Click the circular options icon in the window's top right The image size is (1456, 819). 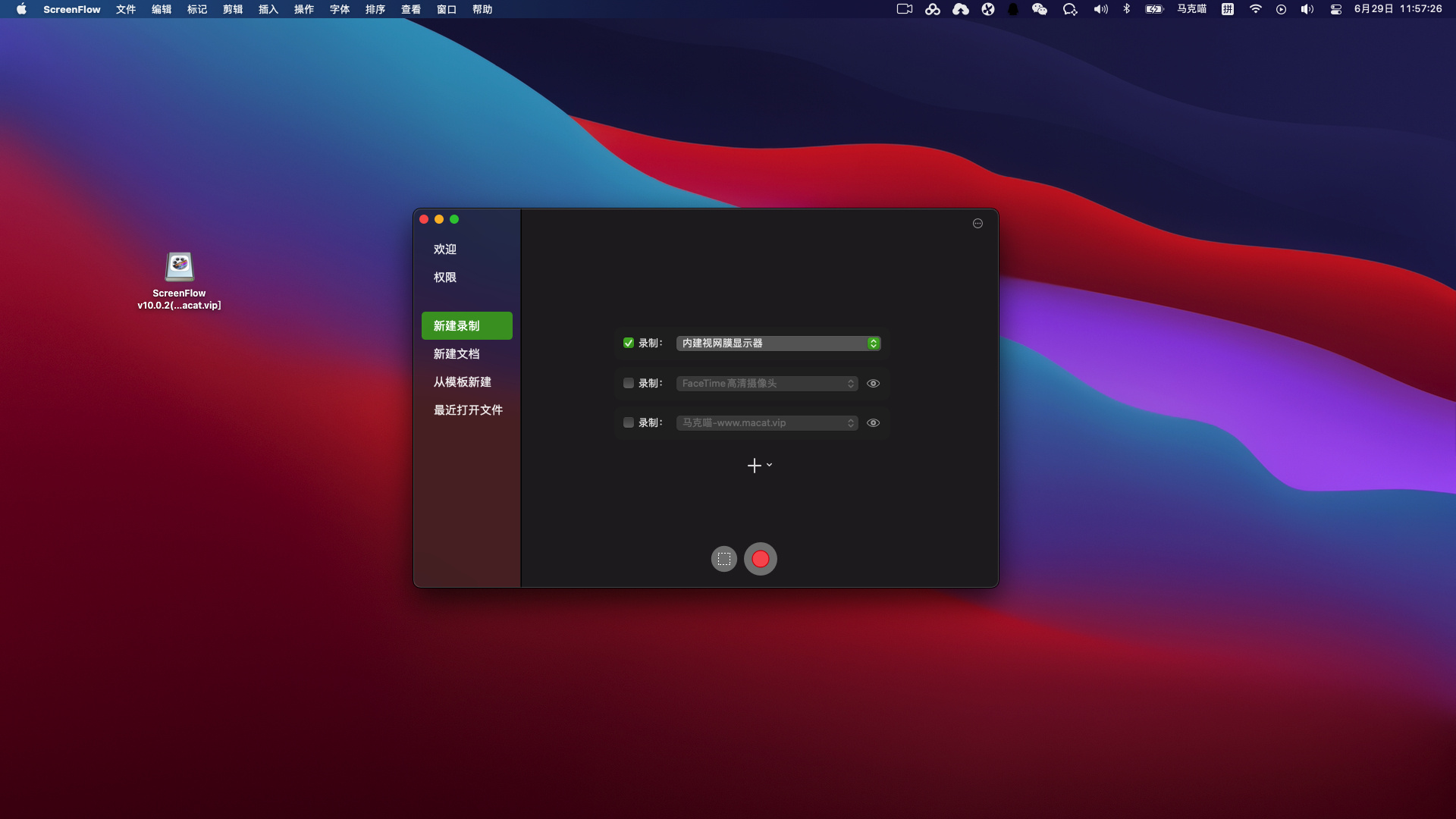(x=977, y=224)
